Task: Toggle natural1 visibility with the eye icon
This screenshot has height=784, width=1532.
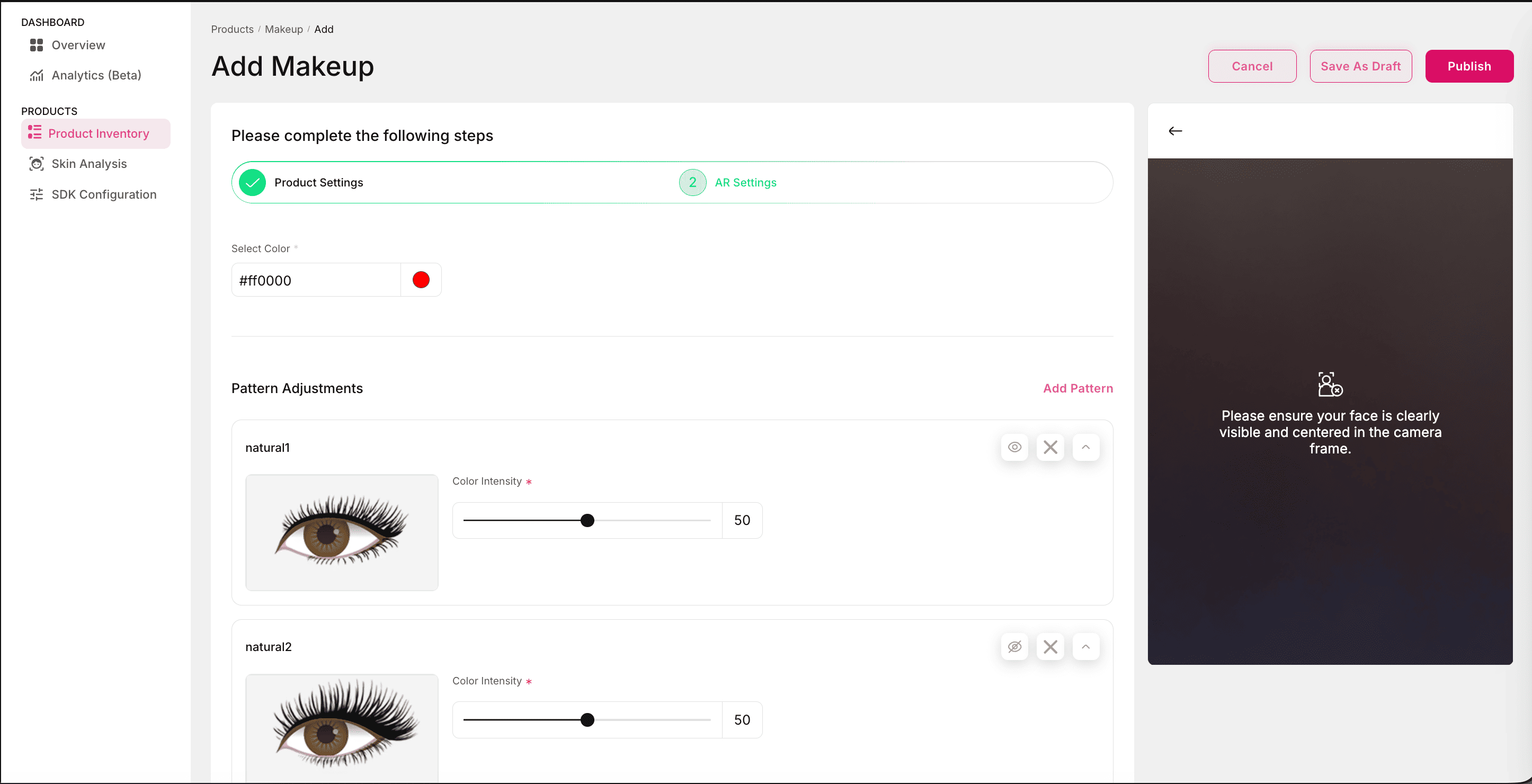Action: 1014,447
